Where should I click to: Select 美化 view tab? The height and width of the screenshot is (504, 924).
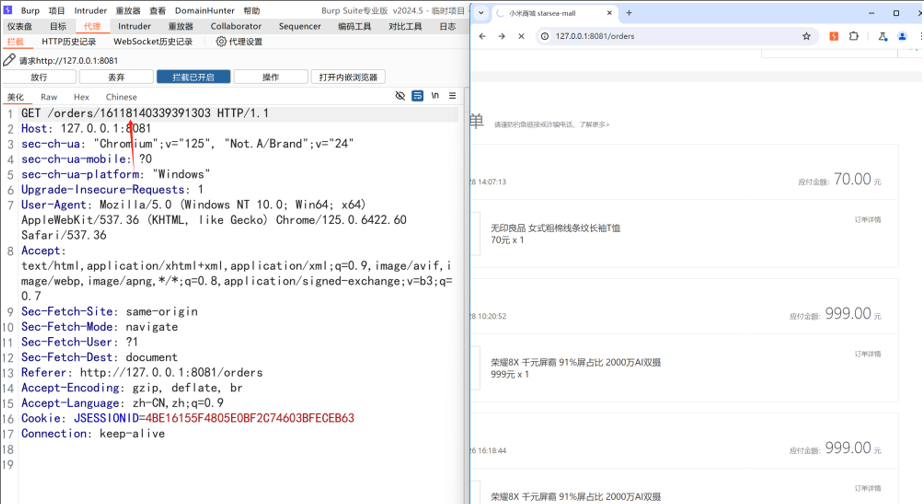(15, 97)
